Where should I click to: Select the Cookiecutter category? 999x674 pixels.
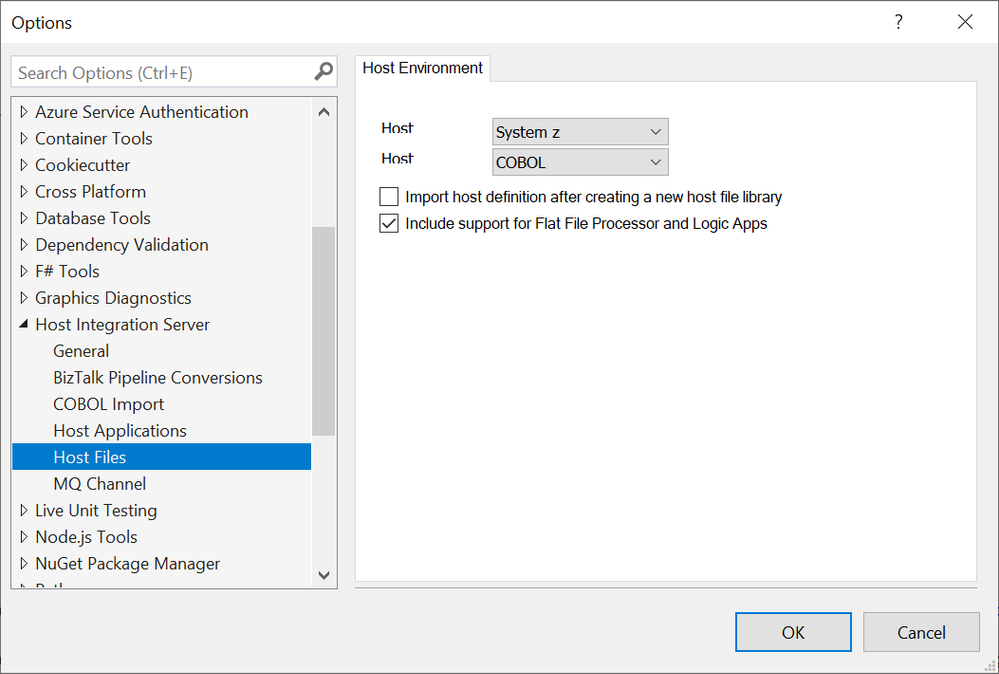point(82,165)
